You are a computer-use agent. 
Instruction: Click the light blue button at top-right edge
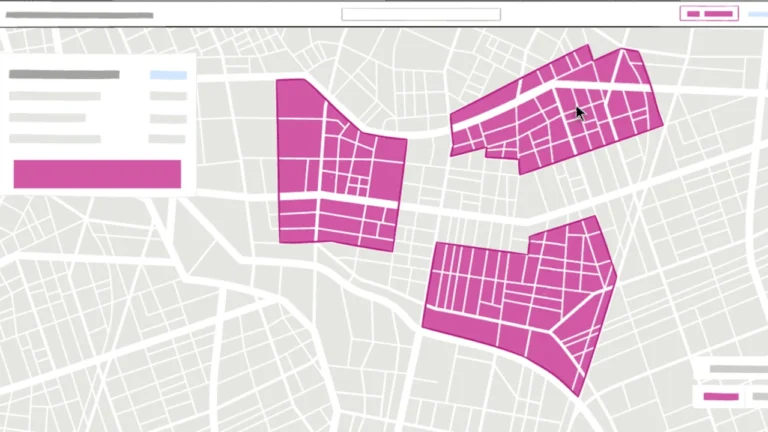tap(757, 14)
